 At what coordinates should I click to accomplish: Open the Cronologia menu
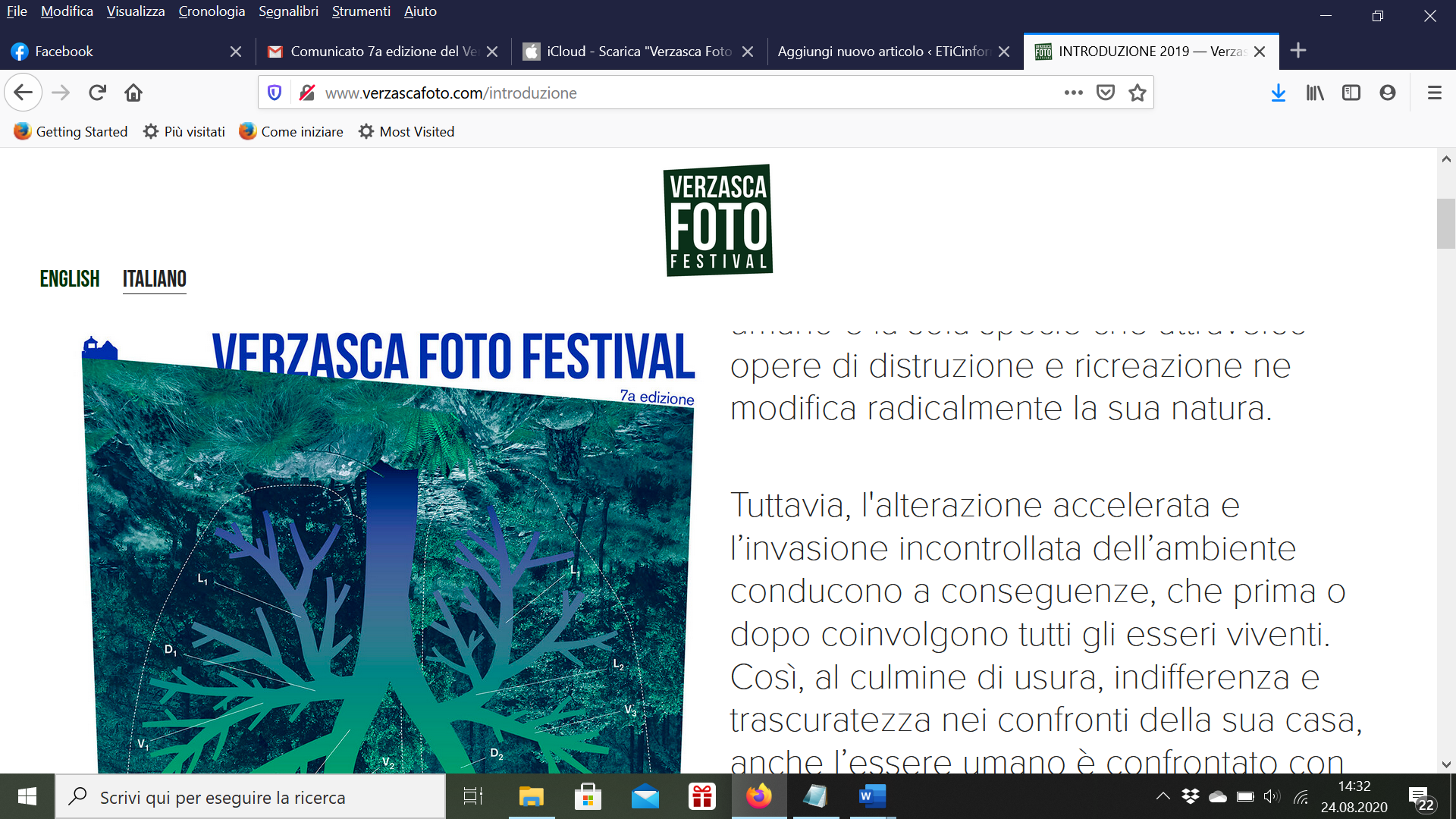coord(212,11)
